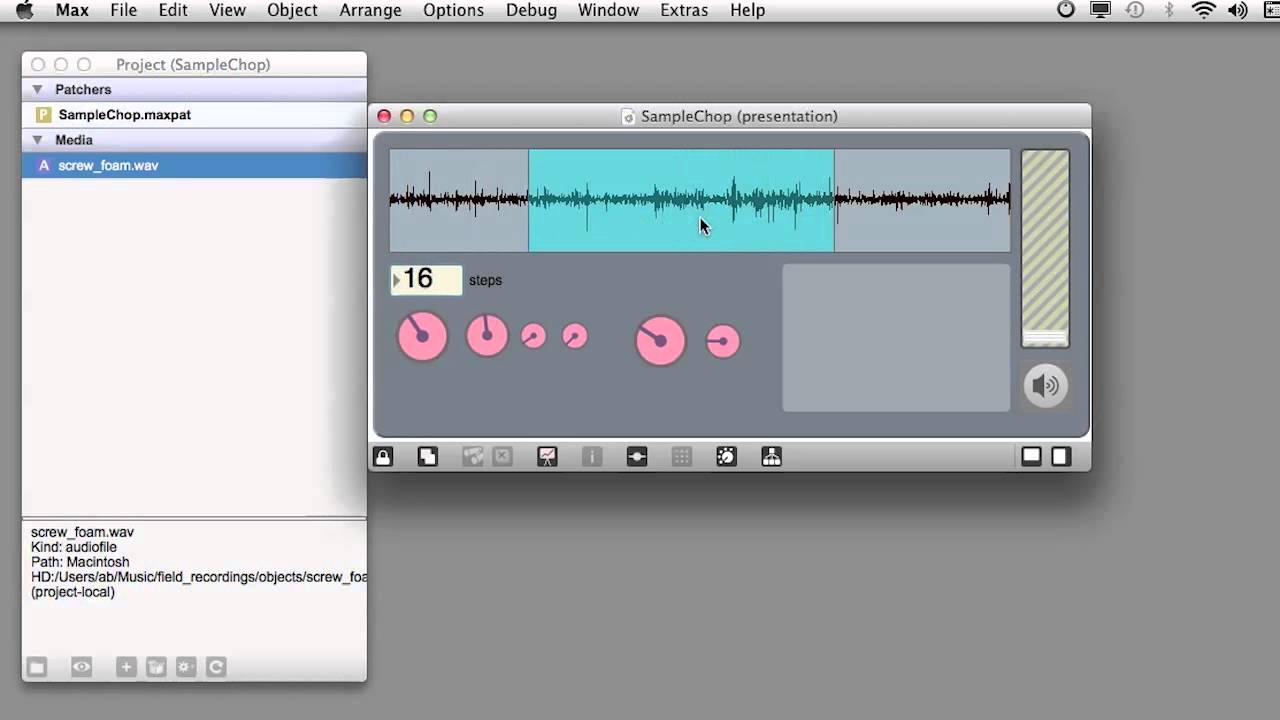The image size is (1280, 720).
Task: Open the gear menu in Project toolbar
Action: tap(186, 667)
